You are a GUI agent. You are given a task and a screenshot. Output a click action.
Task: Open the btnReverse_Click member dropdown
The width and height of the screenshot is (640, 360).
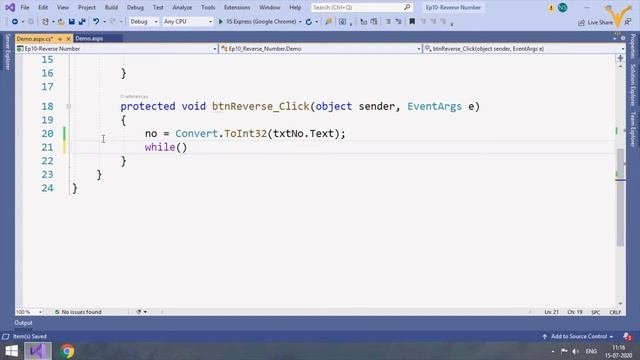pyautogui.click(x=524, y=49)
